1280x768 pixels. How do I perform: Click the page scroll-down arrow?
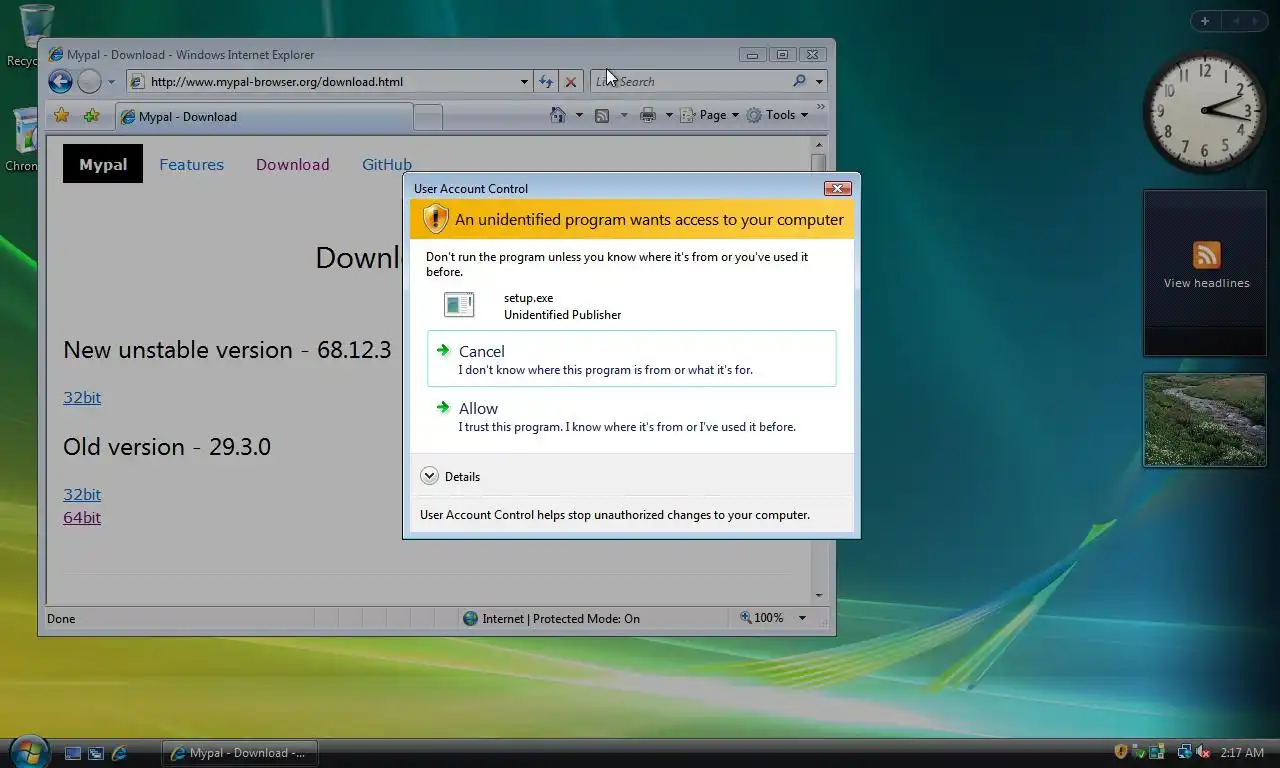818,595
